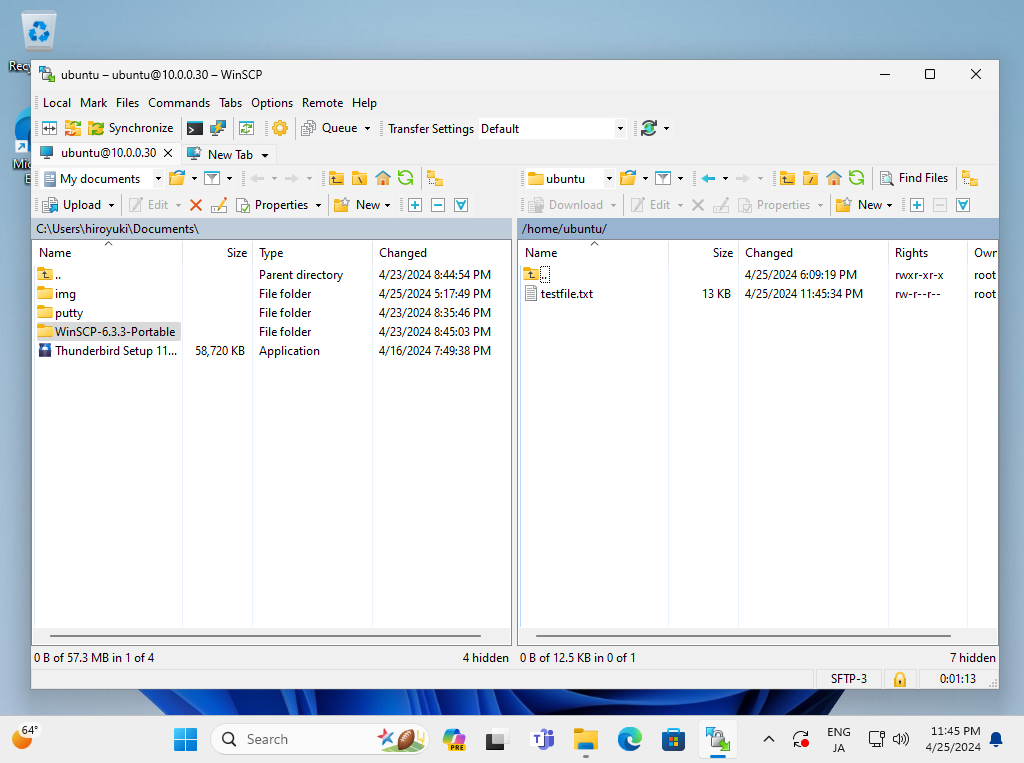Go to remote home directory icon
The width and height of the screenshot is (1024, 763).
833,178
